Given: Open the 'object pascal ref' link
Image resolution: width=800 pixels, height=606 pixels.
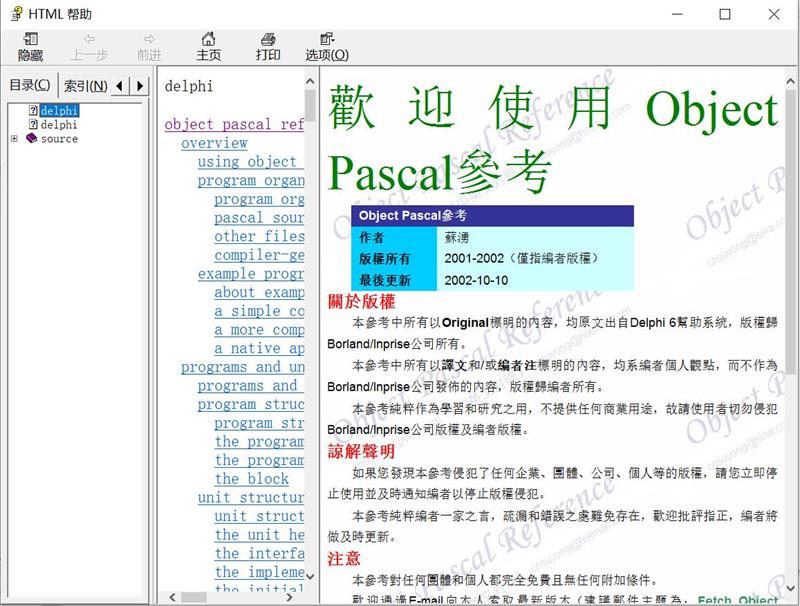Looking at the screenshot, I should (x=234, y=124).
